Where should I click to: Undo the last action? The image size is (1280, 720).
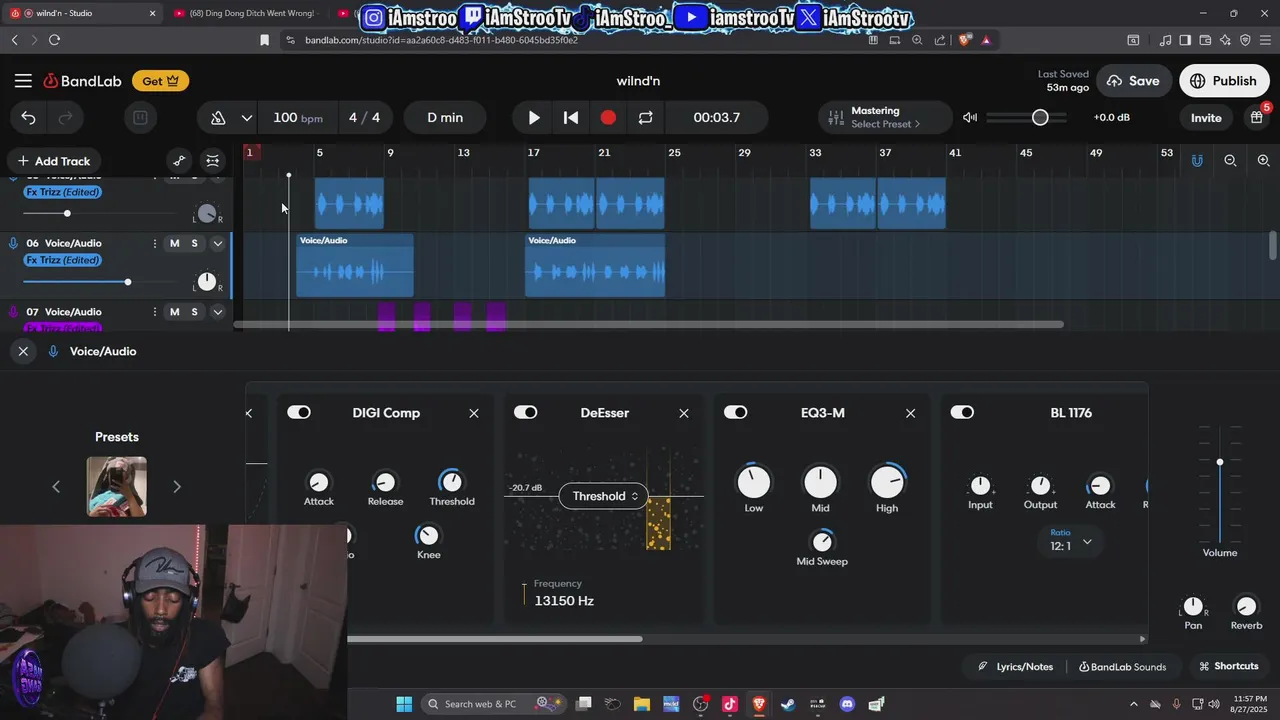28,118
